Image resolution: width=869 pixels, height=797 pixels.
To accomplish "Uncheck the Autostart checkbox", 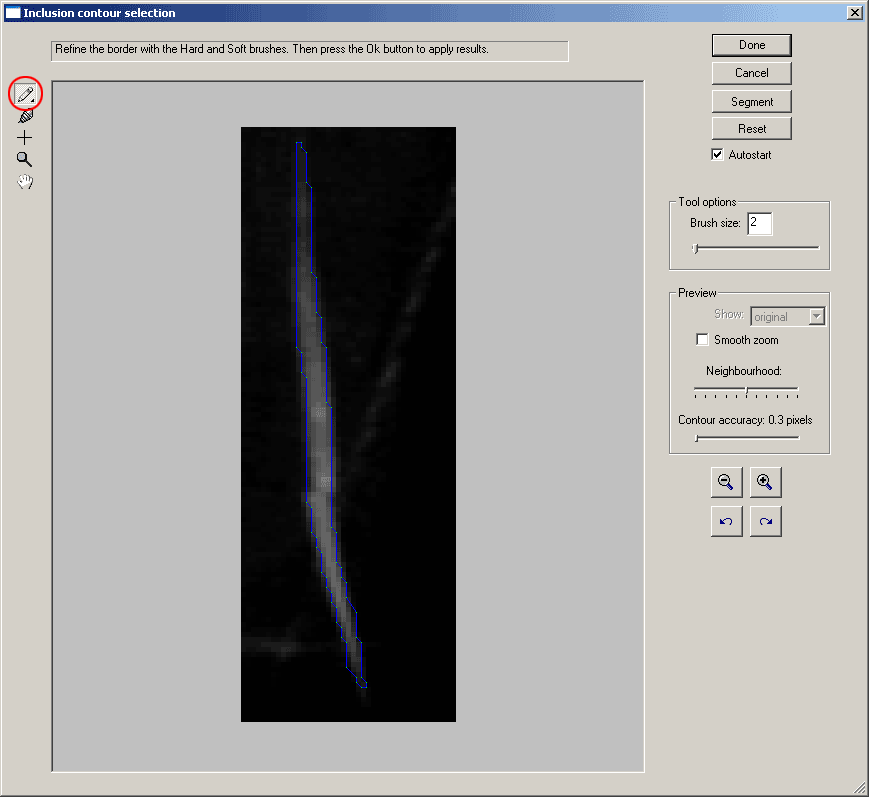I will pos(717,155).
